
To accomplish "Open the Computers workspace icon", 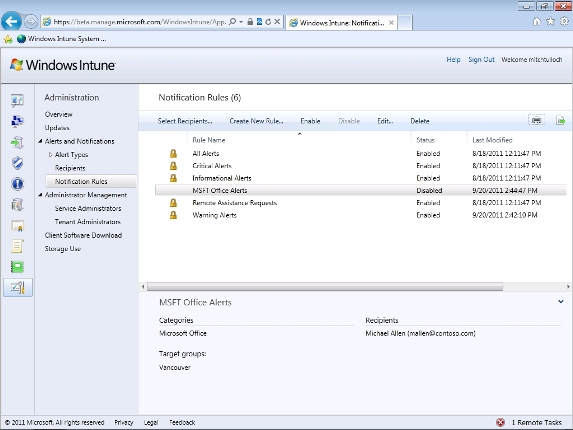I will click(17, 121).
